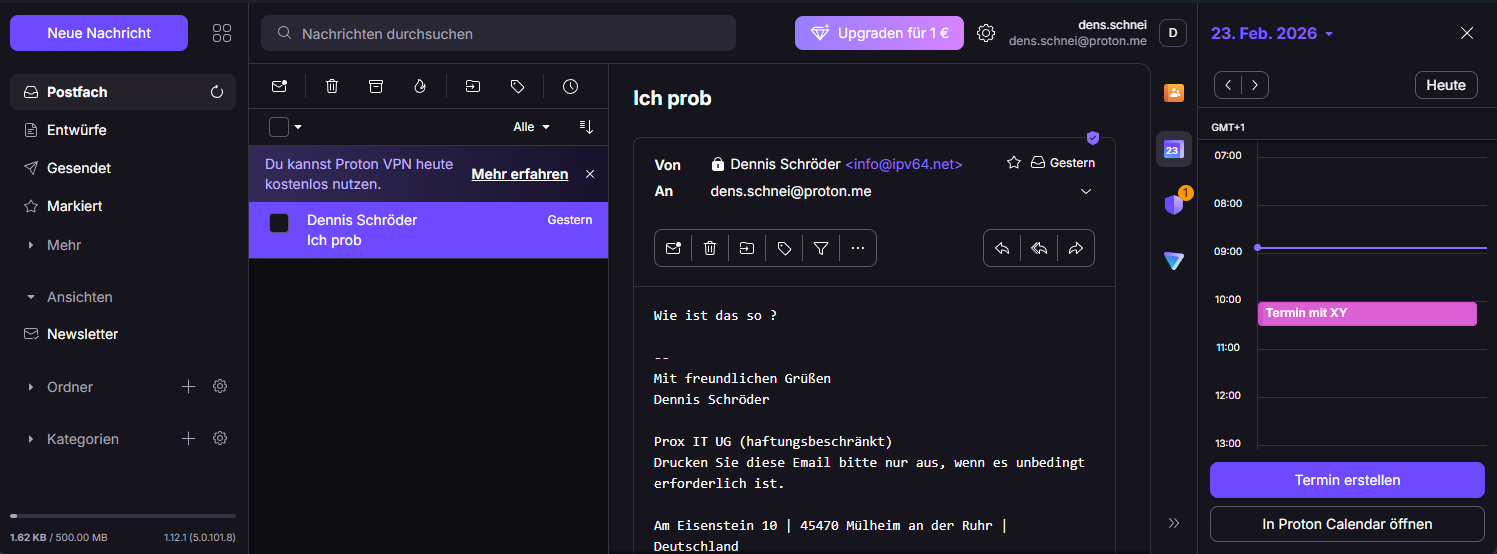Click the archive icon in the list toolbar

376,87
